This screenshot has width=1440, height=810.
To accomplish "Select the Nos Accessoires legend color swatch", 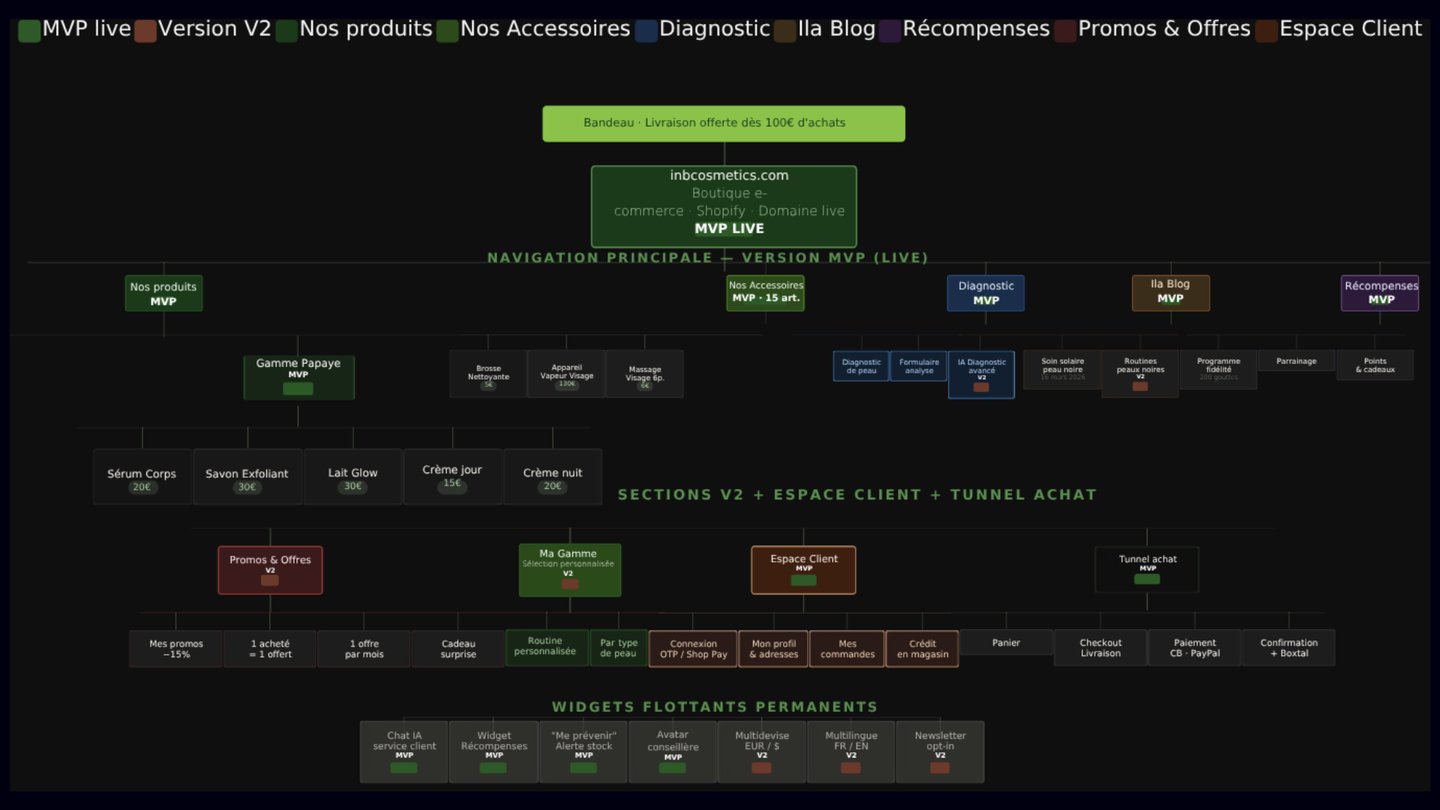I will tap(447, 30).
